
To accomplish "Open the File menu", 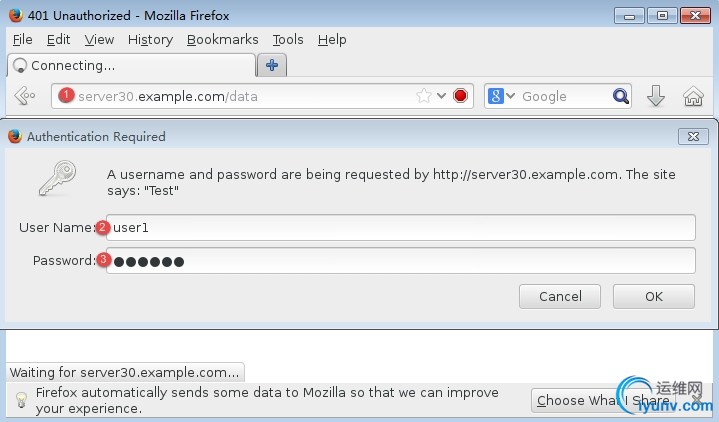I will point(22,39).
